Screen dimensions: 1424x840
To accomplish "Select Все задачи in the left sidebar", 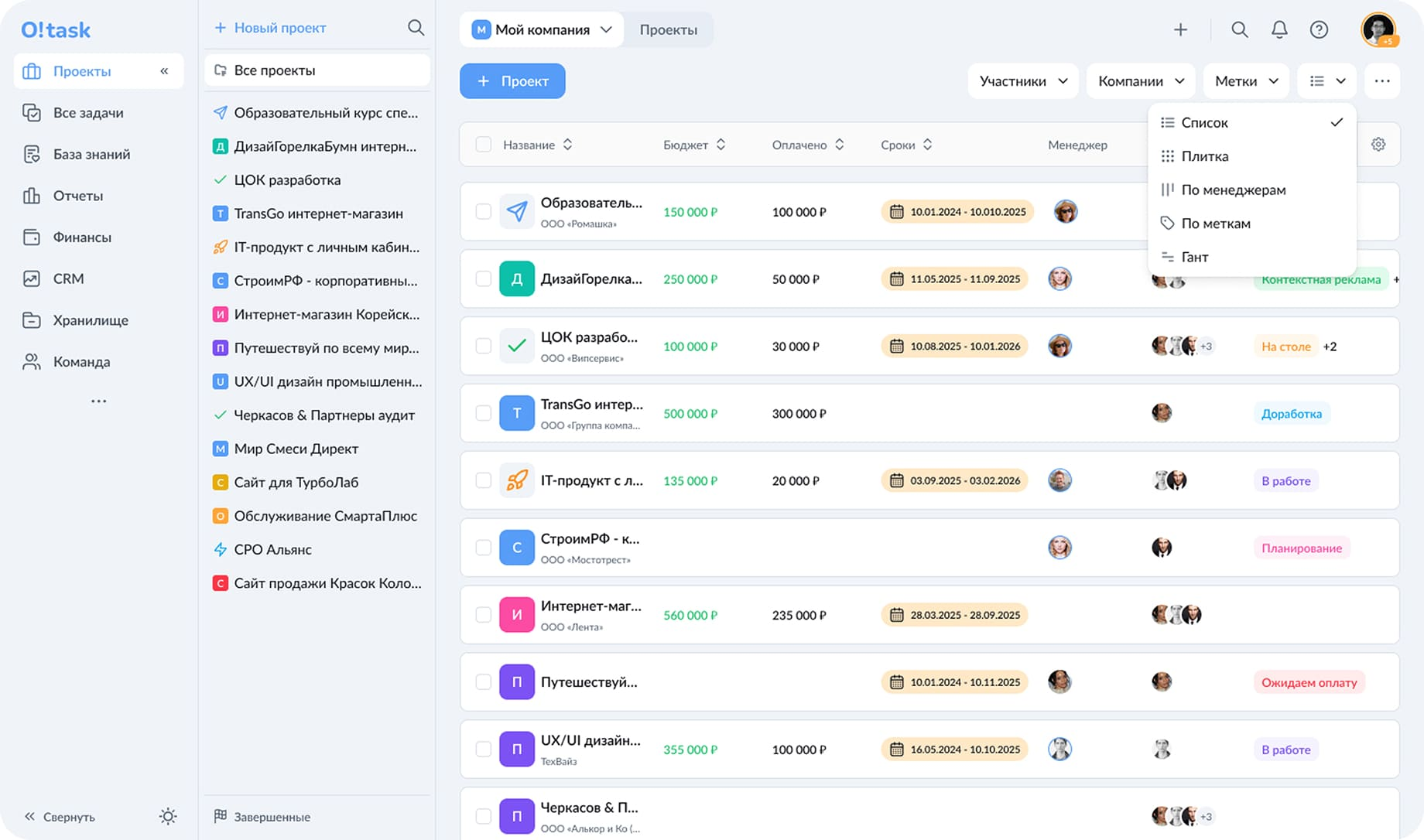I will point(87,112).
